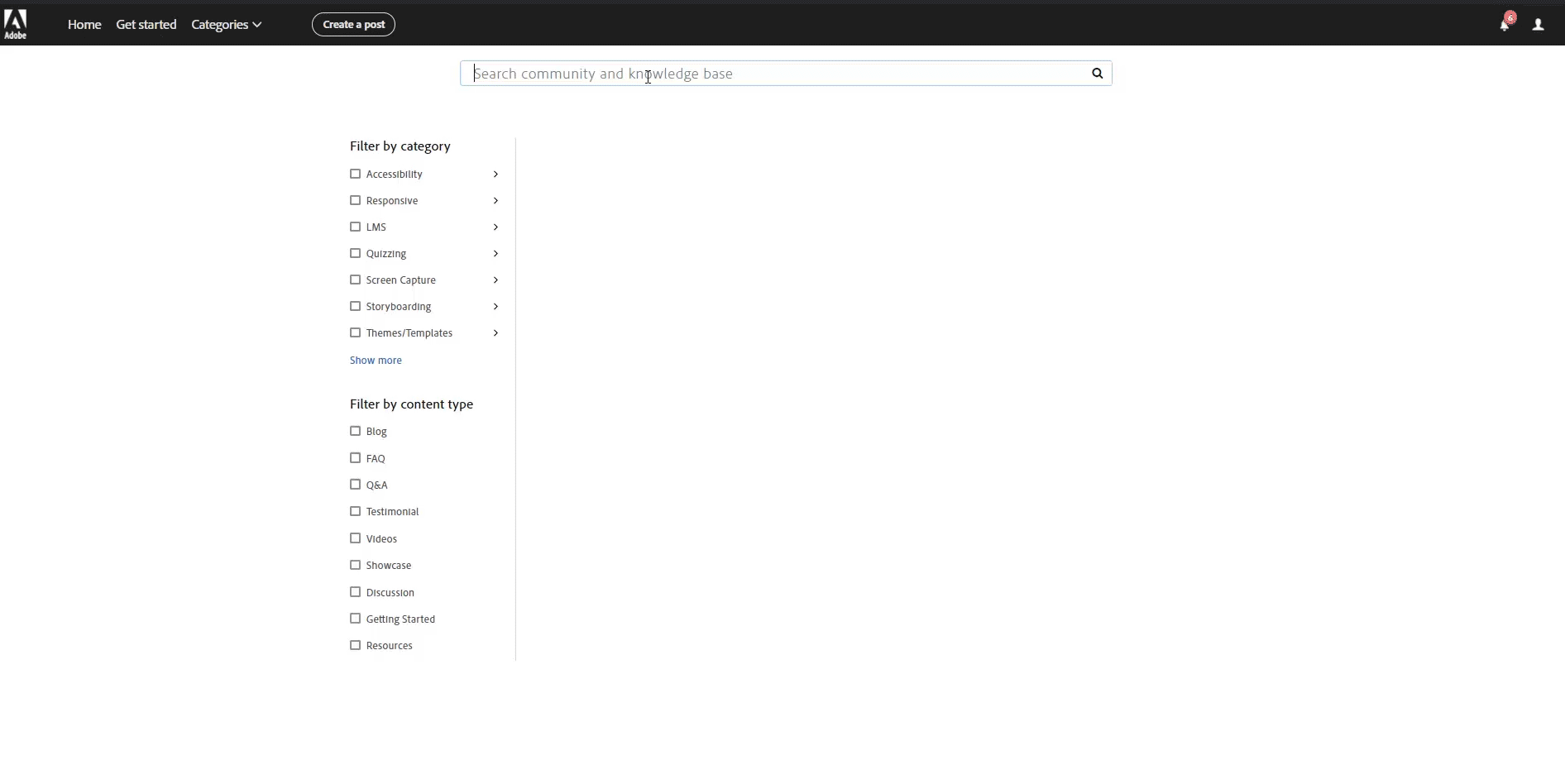Go to the Home page
1565x784 pixels.
click(x=84, y=25)
